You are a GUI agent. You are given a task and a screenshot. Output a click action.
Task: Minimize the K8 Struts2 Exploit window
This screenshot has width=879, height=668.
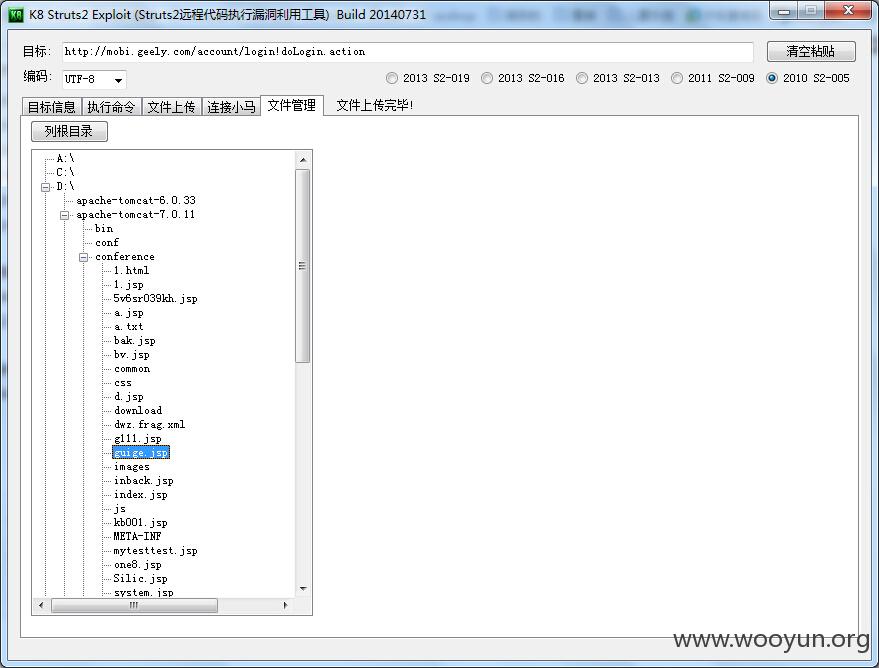click(x=784, y=11)
